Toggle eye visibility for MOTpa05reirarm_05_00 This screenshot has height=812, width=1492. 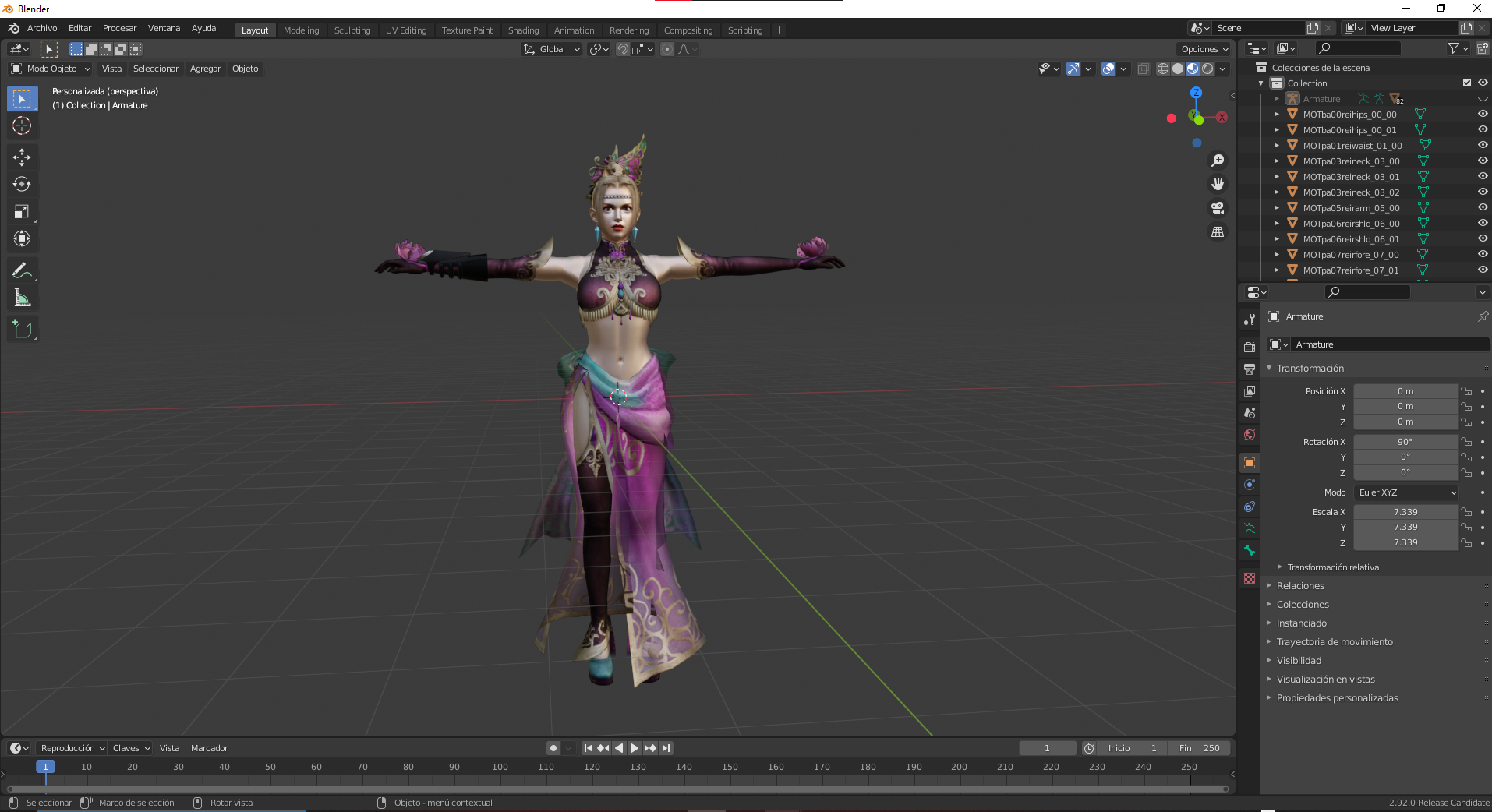[x=1483, y=207]
